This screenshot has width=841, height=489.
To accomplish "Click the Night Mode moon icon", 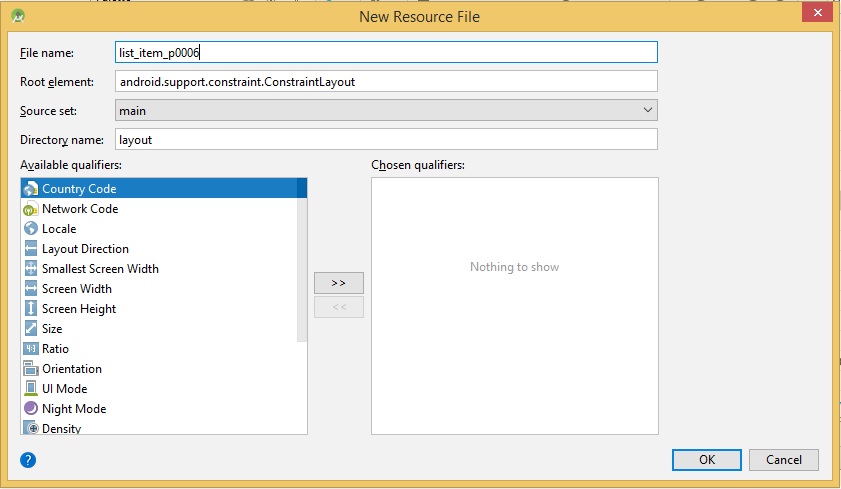I will pyautogui.click(x=30, y=409).
